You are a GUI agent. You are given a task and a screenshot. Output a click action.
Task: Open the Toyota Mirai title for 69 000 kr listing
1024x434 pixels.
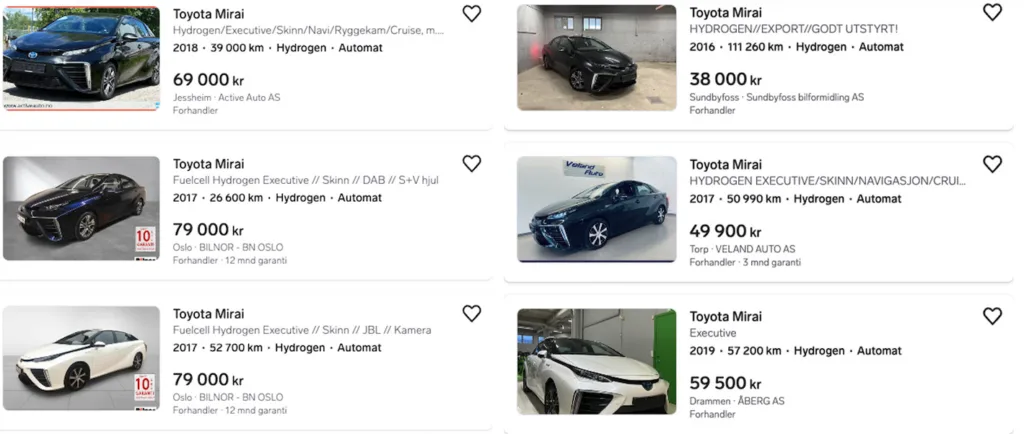[x=208, y=14]
